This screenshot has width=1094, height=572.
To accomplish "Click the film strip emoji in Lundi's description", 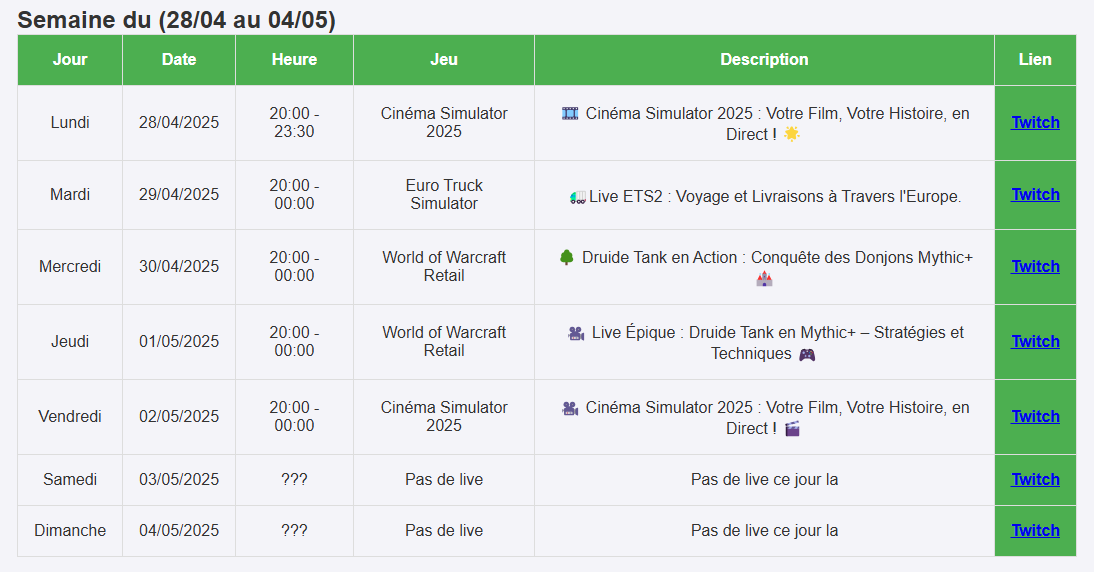I will (x=570, y=114).
